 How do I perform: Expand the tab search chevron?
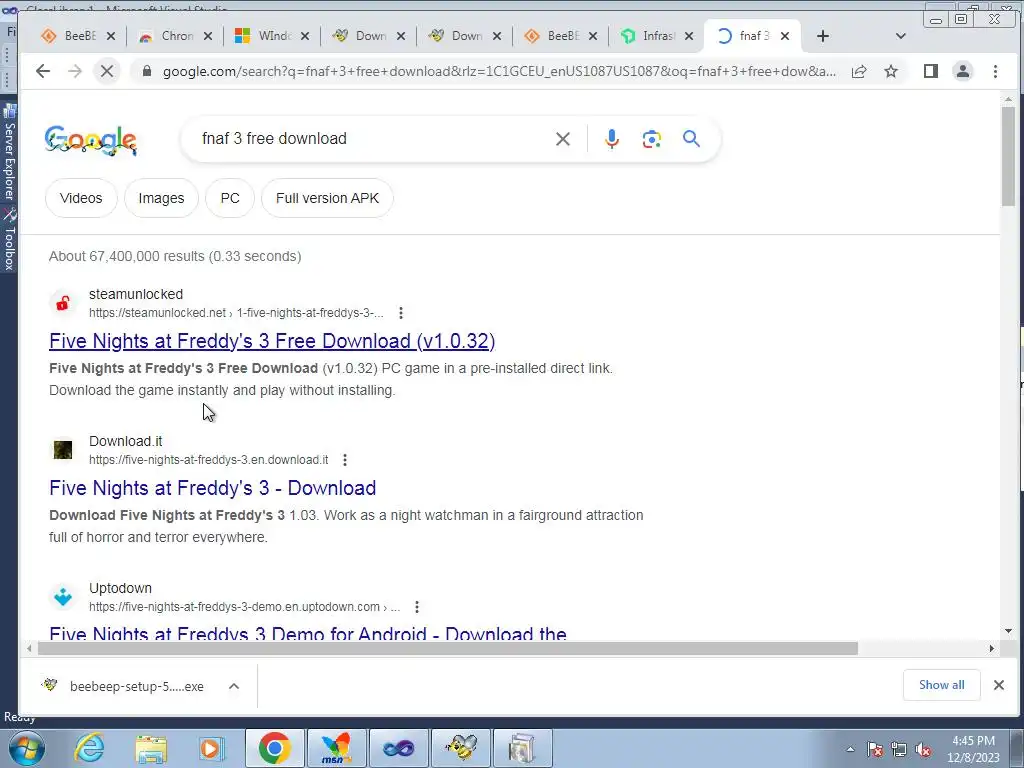[x=901, y=36]
